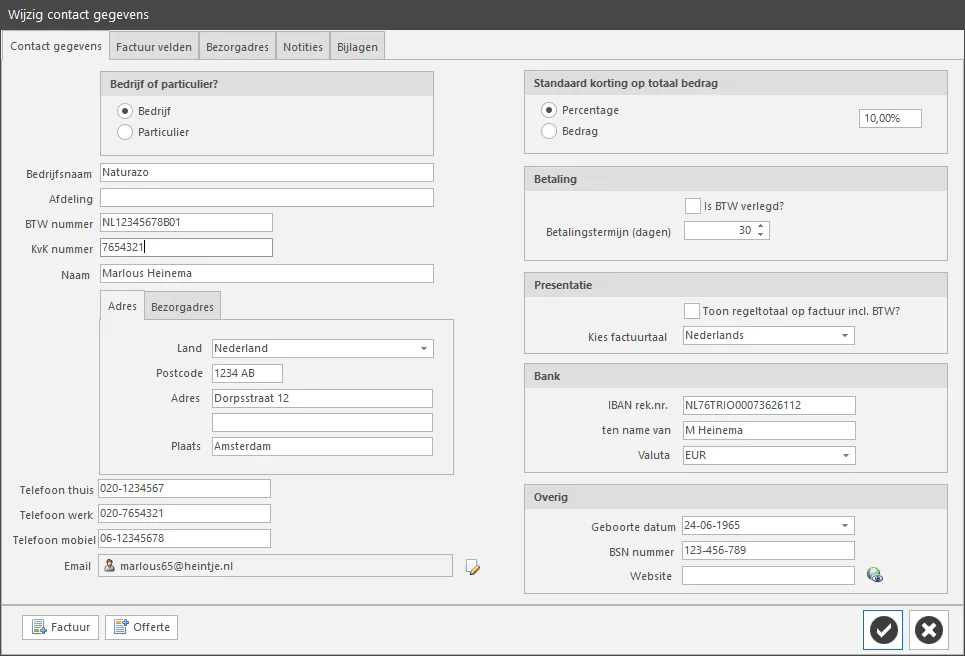Open website with the globe icon

[875, 575]
